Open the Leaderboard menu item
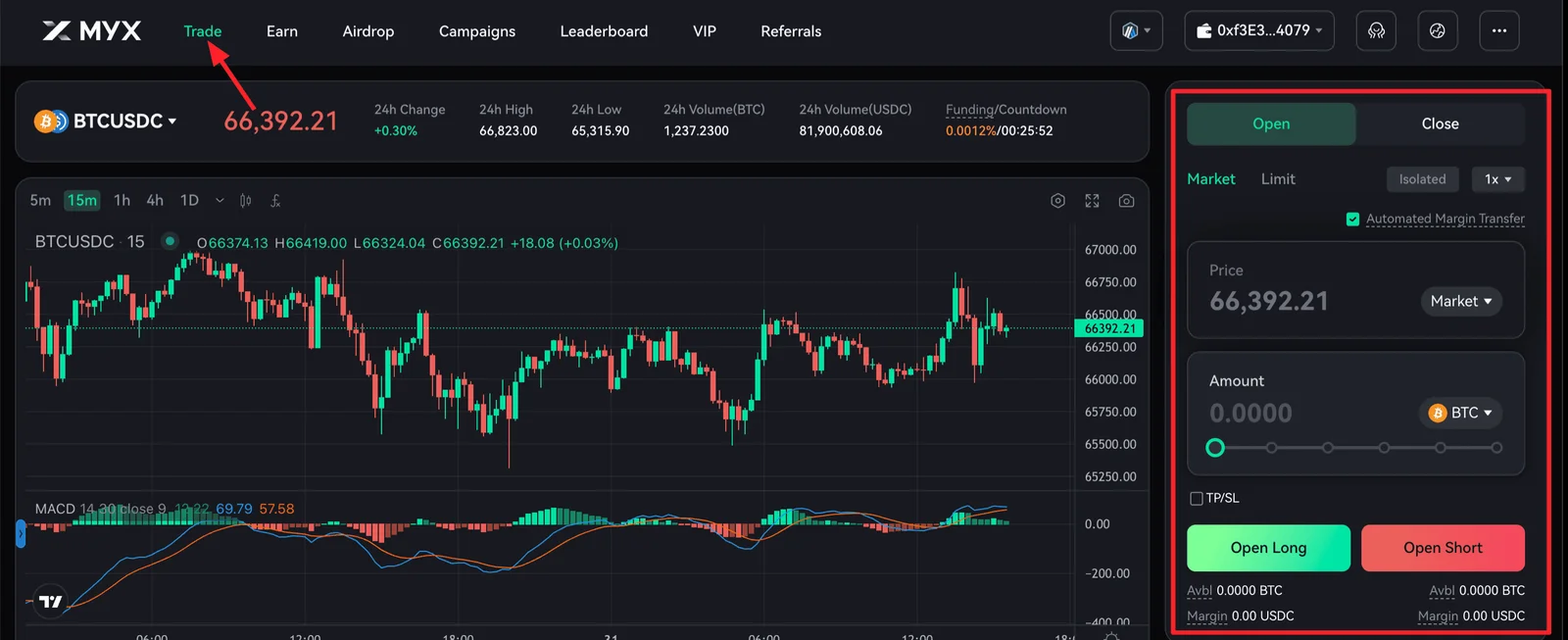The height and width of the screenshot is (640, 1568). tap(604, 31)
